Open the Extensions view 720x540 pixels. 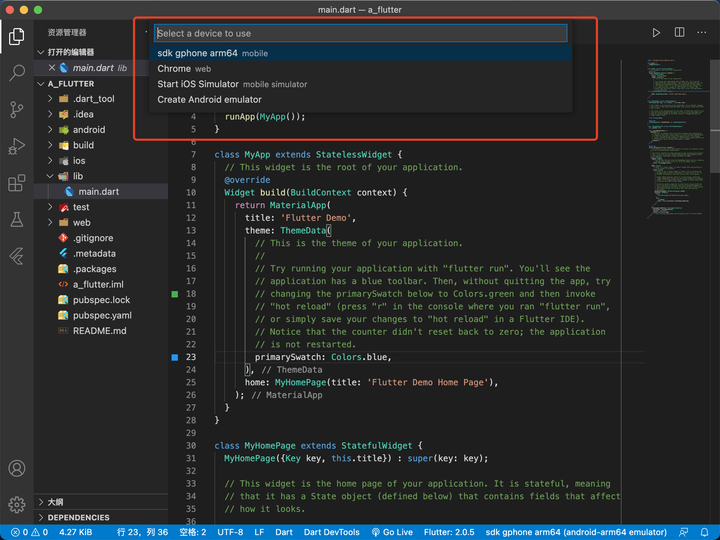[x=17, y=183]
